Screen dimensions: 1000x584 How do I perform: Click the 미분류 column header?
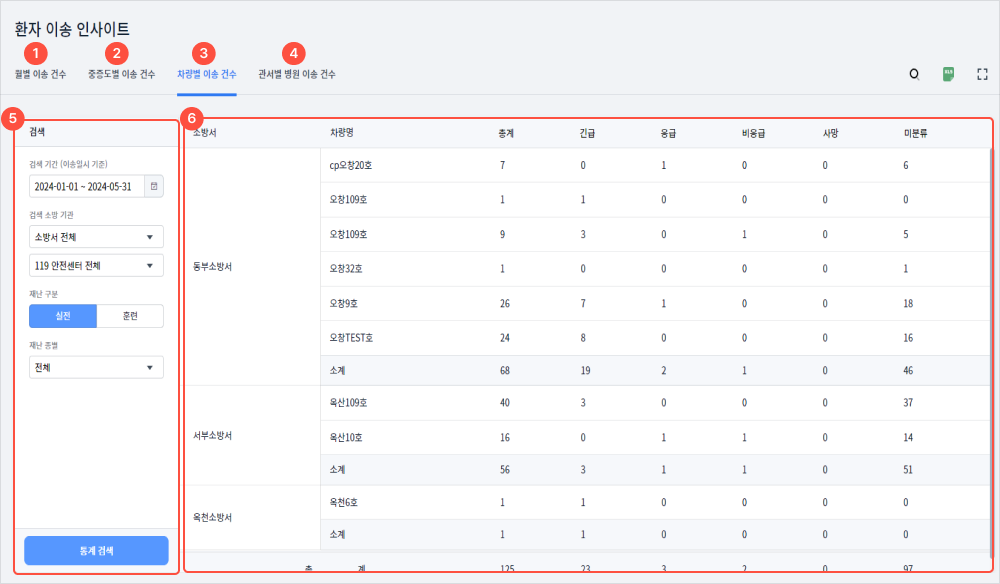point(915,132)
